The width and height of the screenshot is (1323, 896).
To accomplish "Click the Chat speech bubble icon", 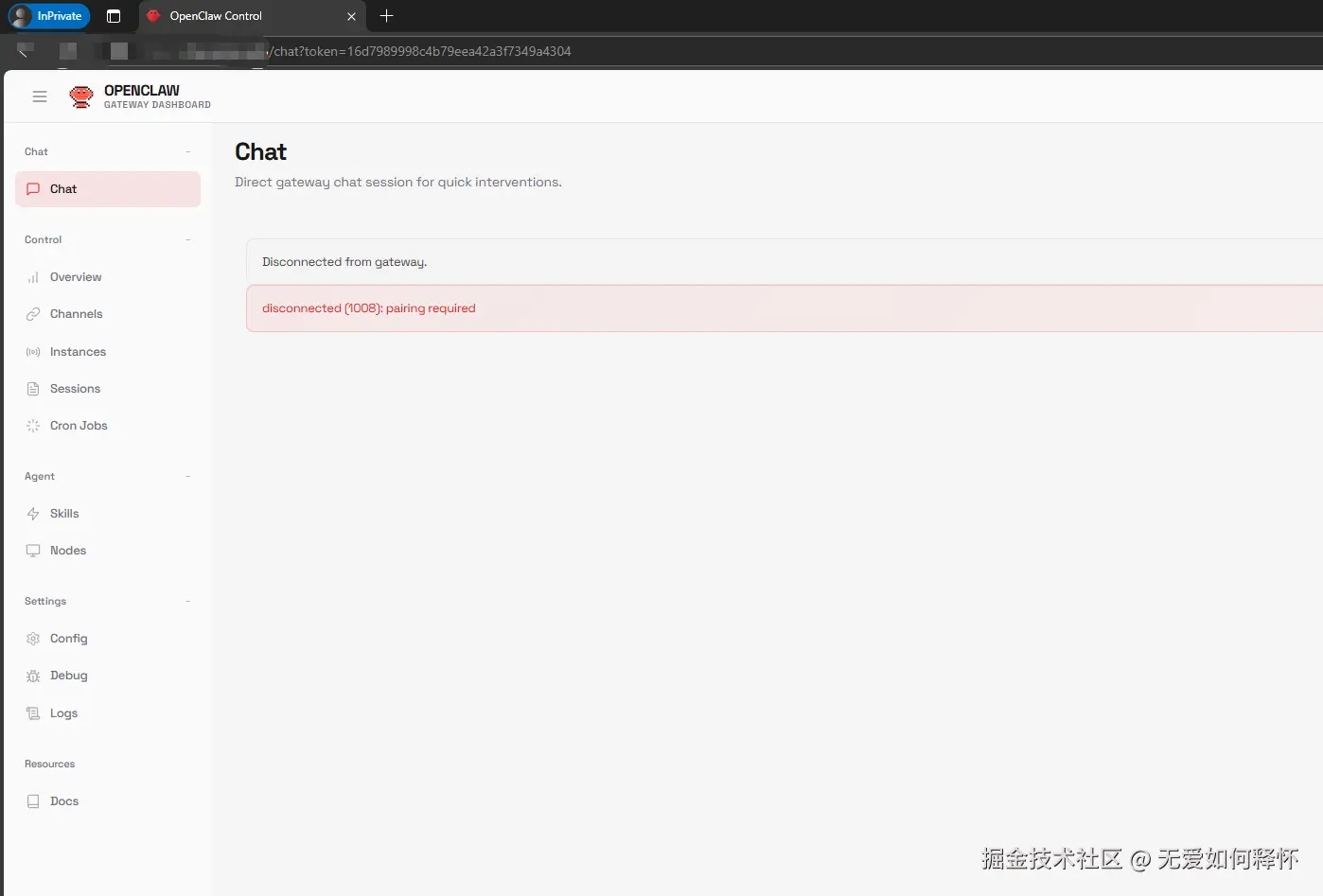I will point(33,189).
